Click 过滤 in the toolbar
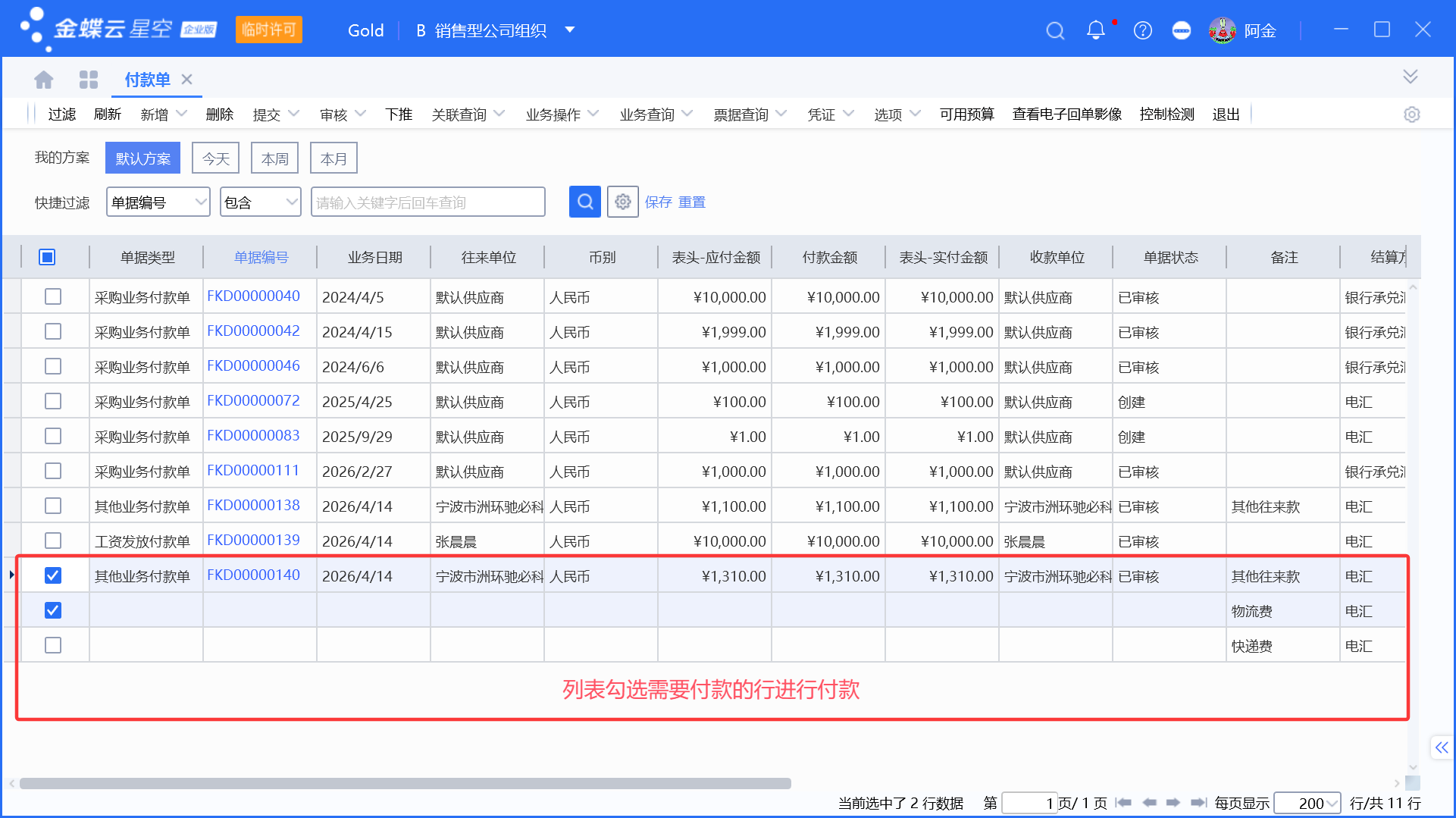Screen dimensions: 1456x818 tap(62, 114)
